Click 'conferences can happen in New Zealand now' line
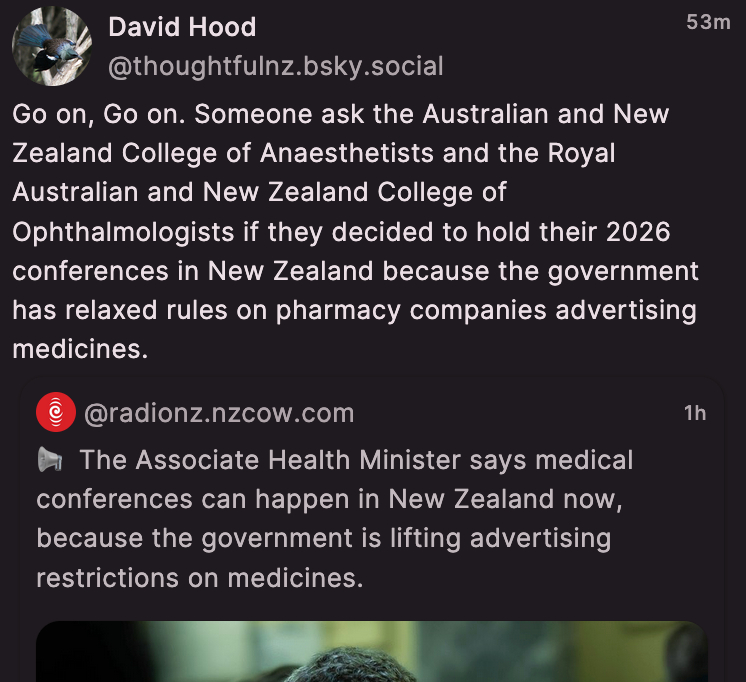This screenshot has width=746, height=682. point(329,499)
